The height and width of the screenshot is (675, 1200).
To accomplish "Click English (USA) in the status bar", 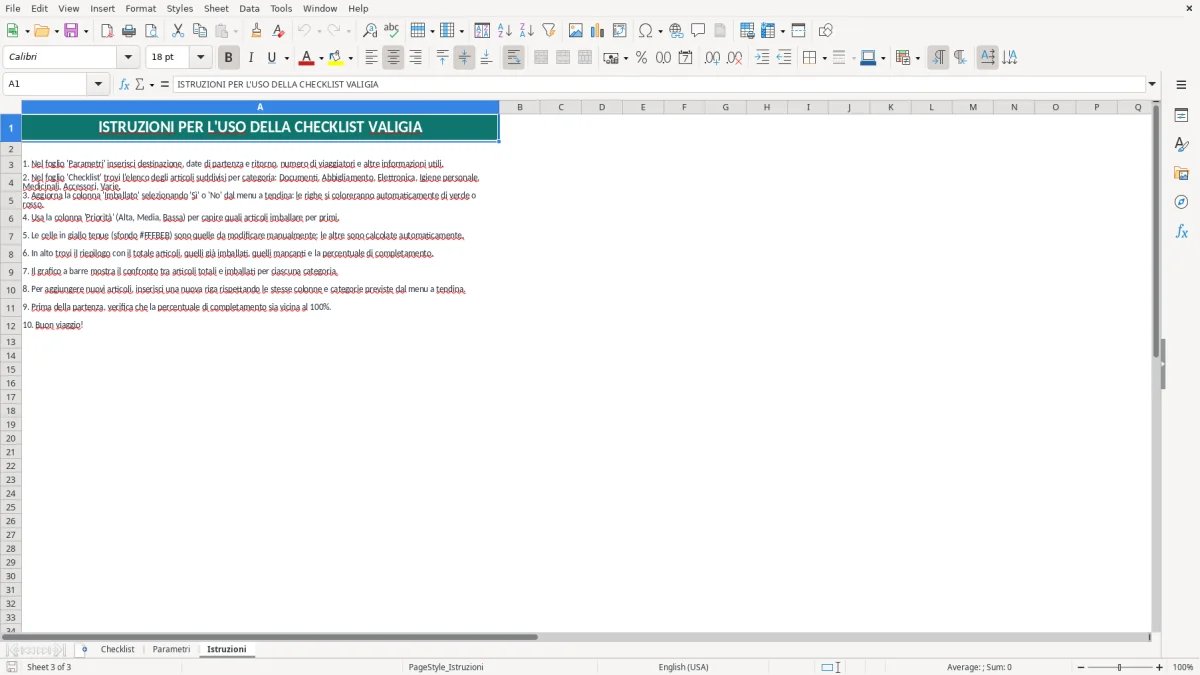I will coord(683,667).
